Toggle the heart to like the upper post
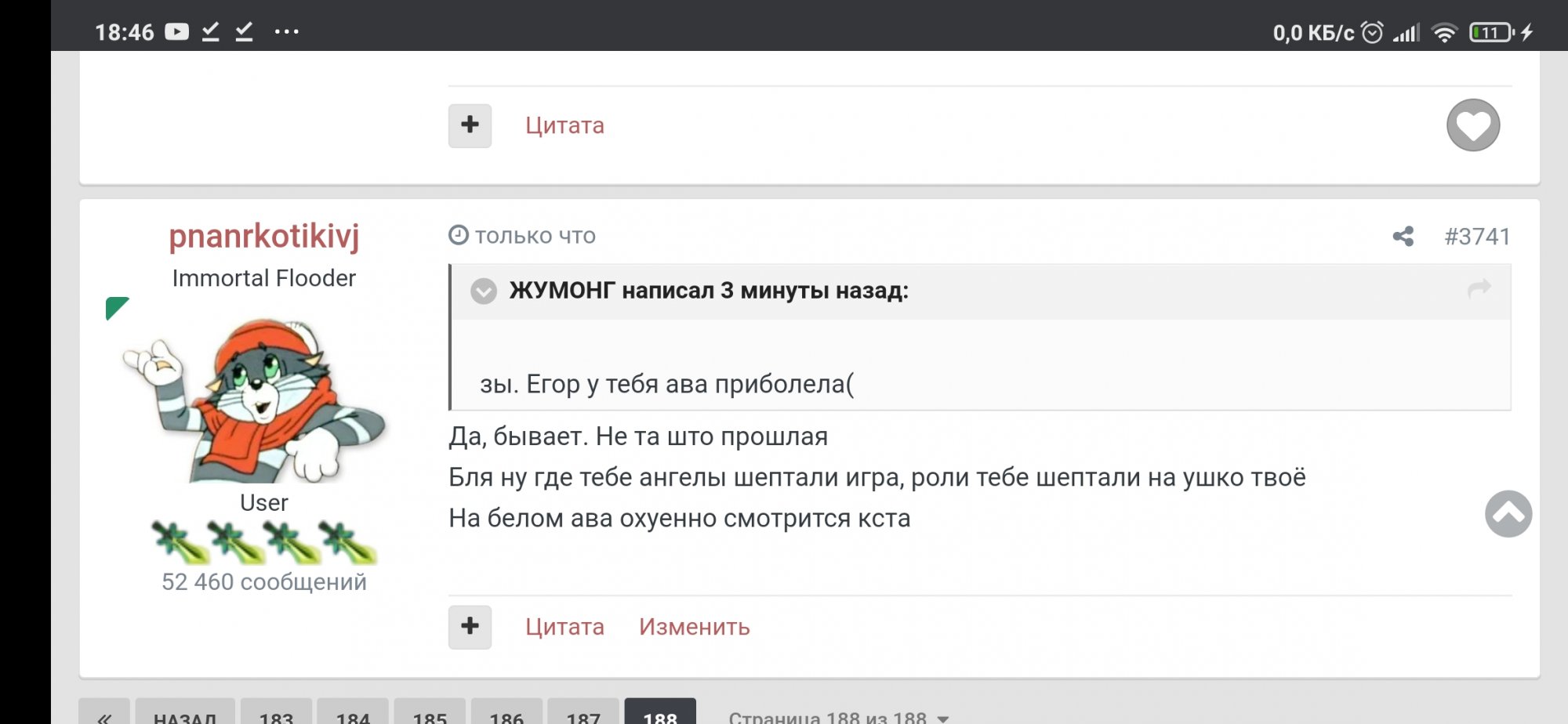The image size is (1568, 724). 1473,125
